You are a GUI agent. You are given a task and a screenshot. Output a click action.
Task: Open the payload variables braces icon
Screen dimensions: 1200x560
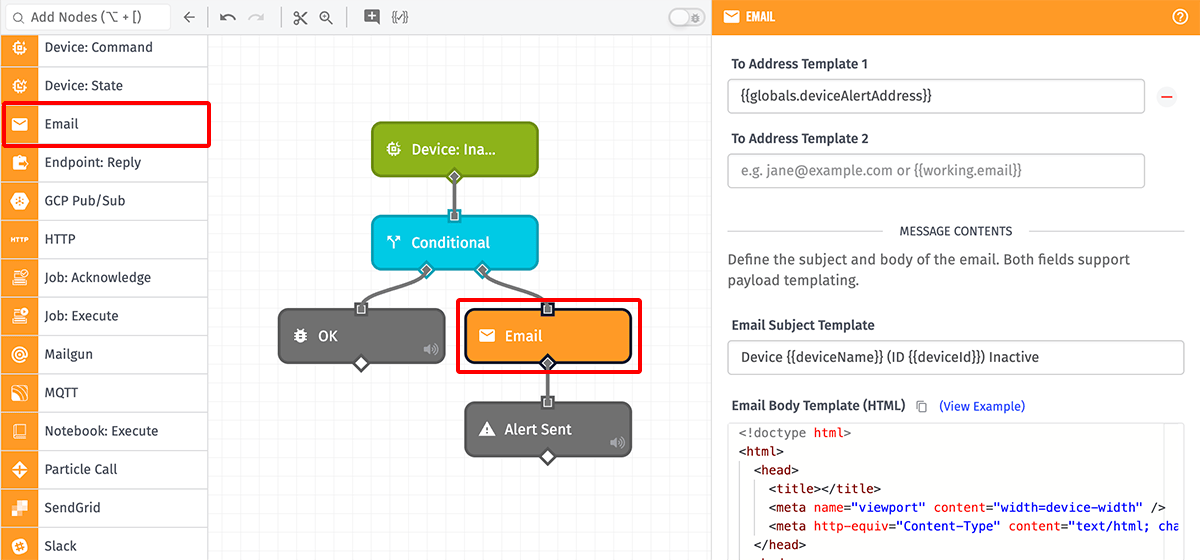tap(400, 17)
